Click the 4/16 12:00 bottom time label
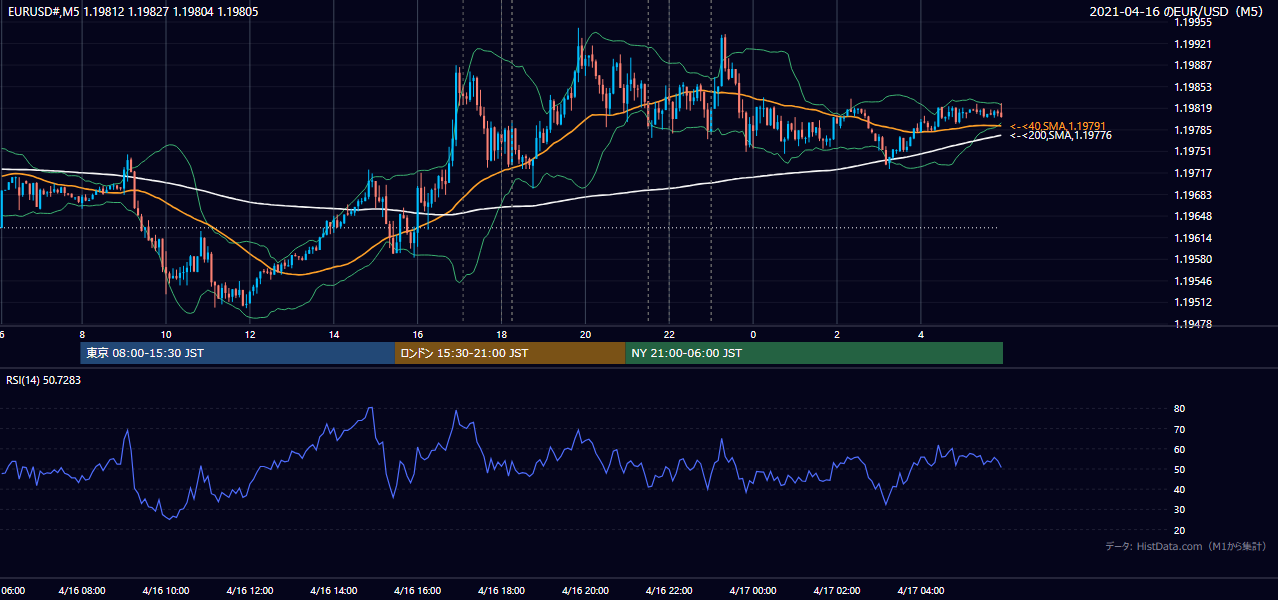The height and width of the screenshot is (600, 1278). tap(249, 591)
